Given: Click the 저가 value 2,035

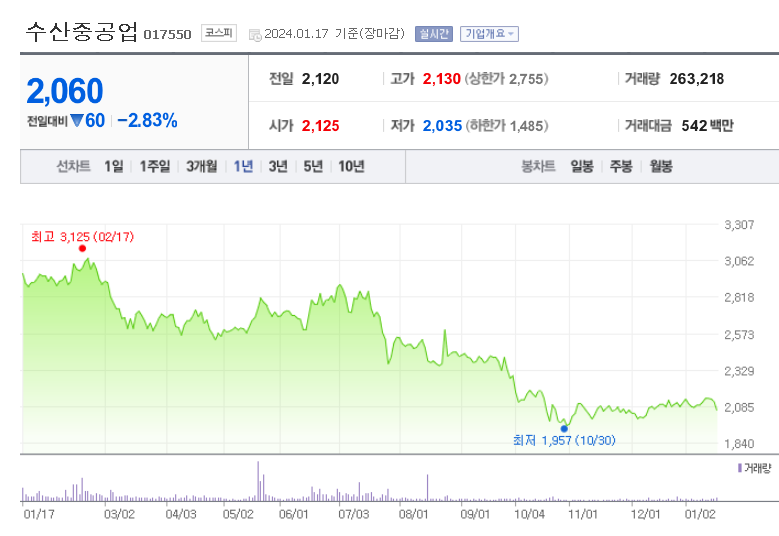Looking at the screenshot, I should [x=442, y=126].
